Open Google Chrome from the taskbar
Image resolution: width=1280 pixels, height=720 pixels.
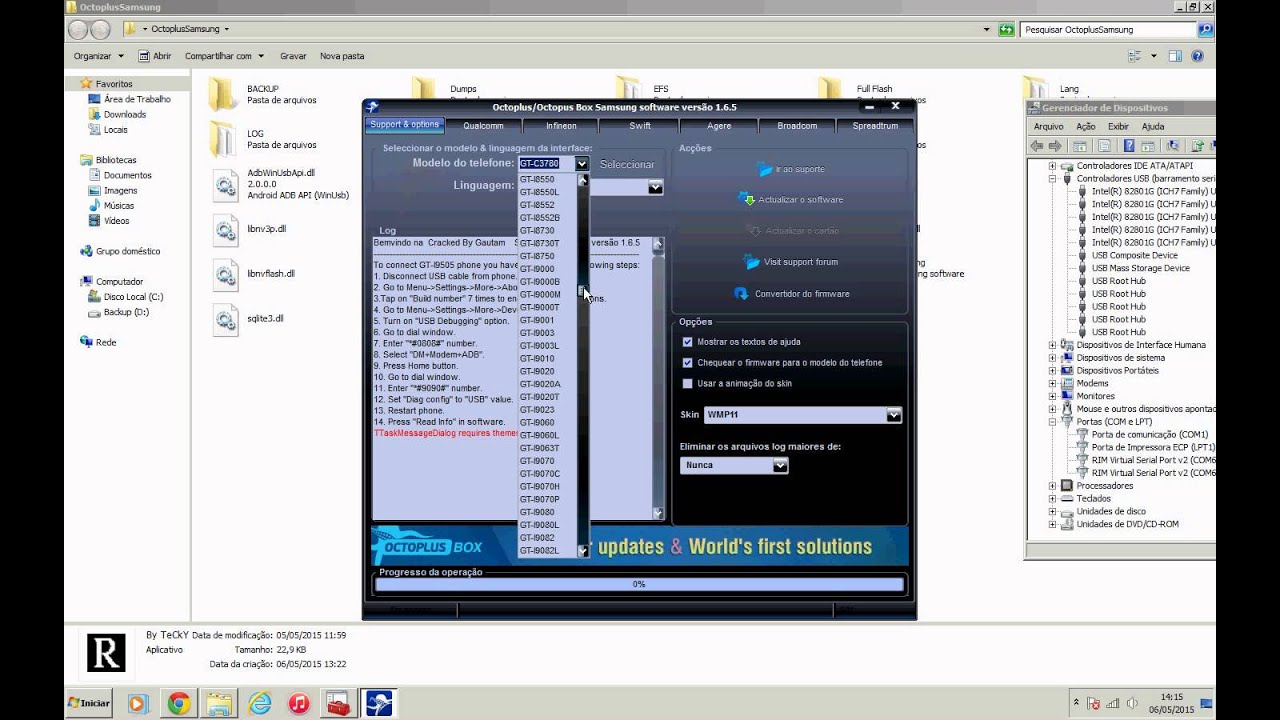pos(179,703)
